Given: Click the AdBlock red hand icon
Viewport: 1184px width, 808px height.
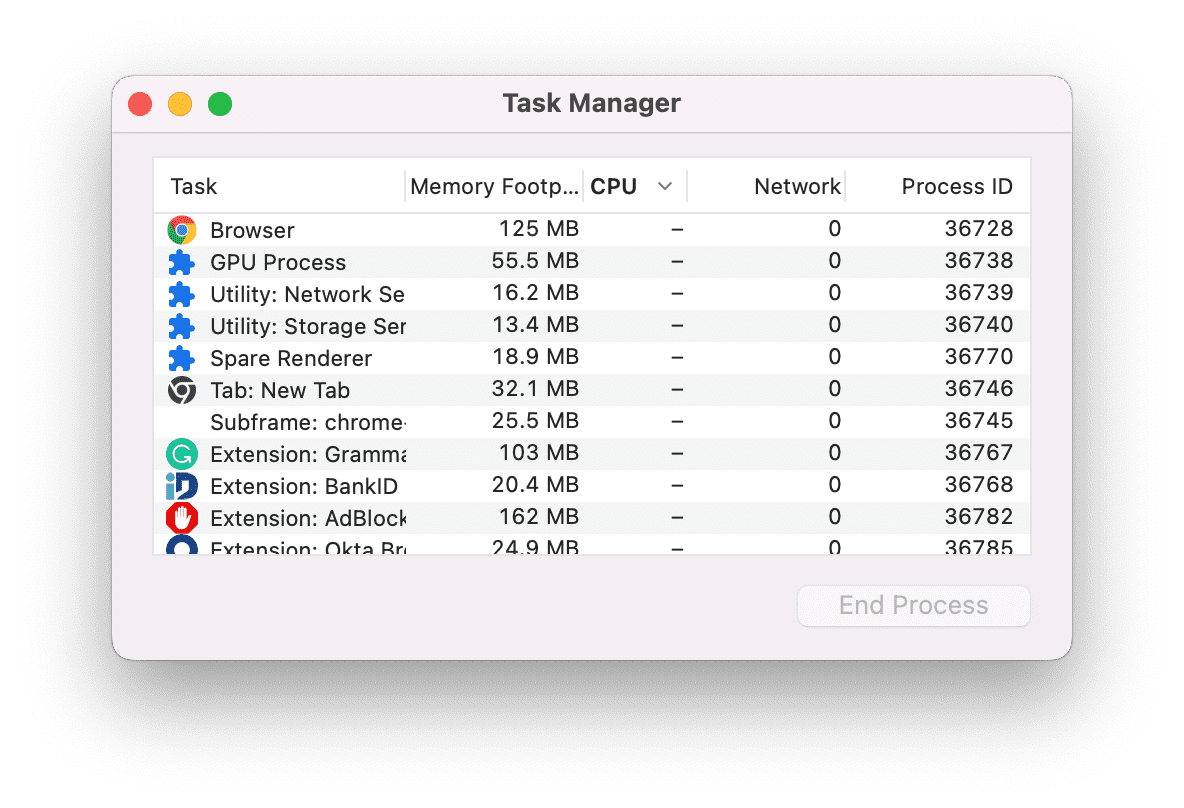Looking at the screenshot, I should [x=181, y=518].
